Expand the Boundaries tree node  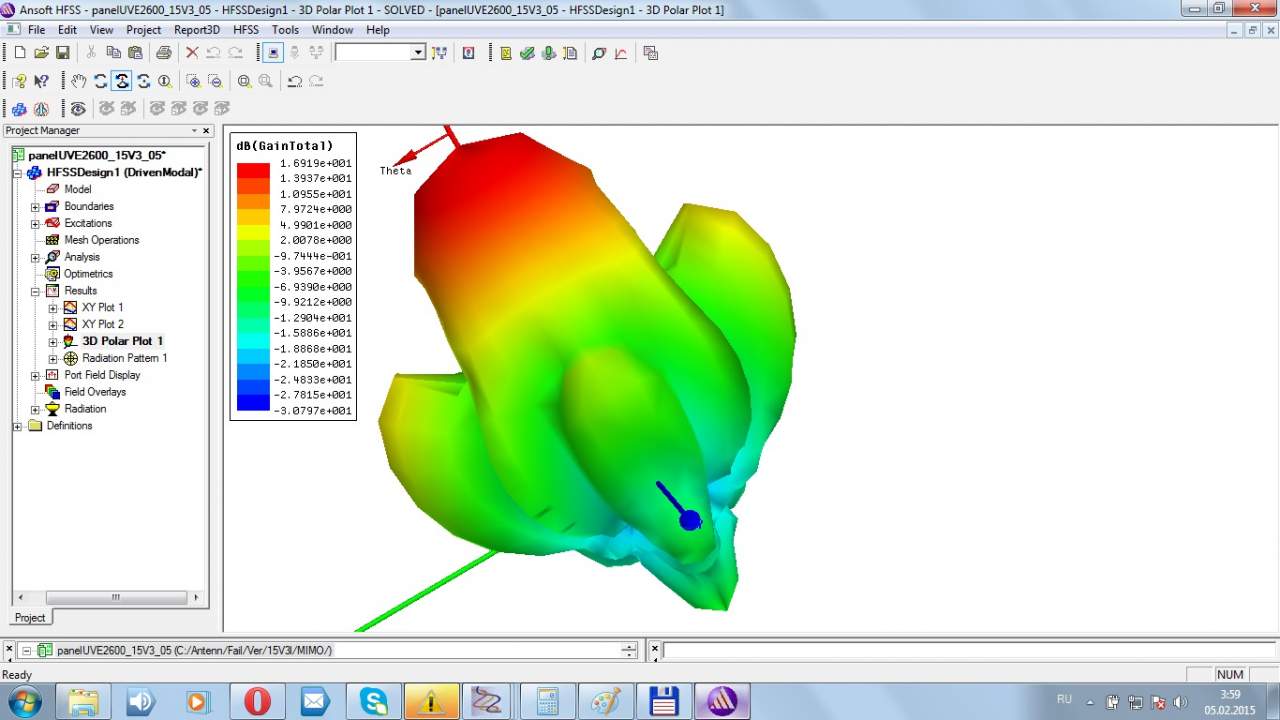pos(35,207)
